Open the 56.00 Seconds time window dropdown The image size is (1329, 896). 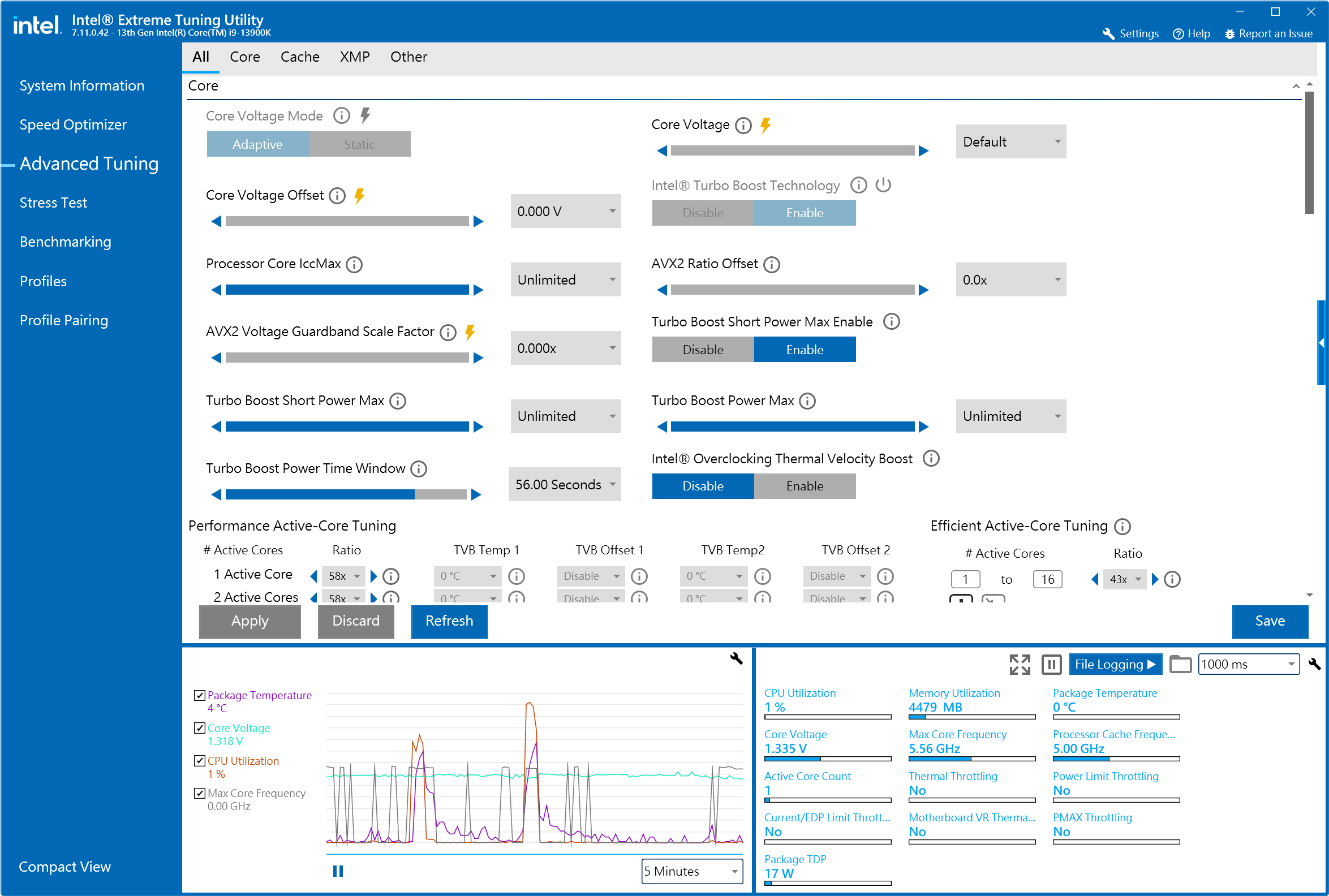pos(564,485)
